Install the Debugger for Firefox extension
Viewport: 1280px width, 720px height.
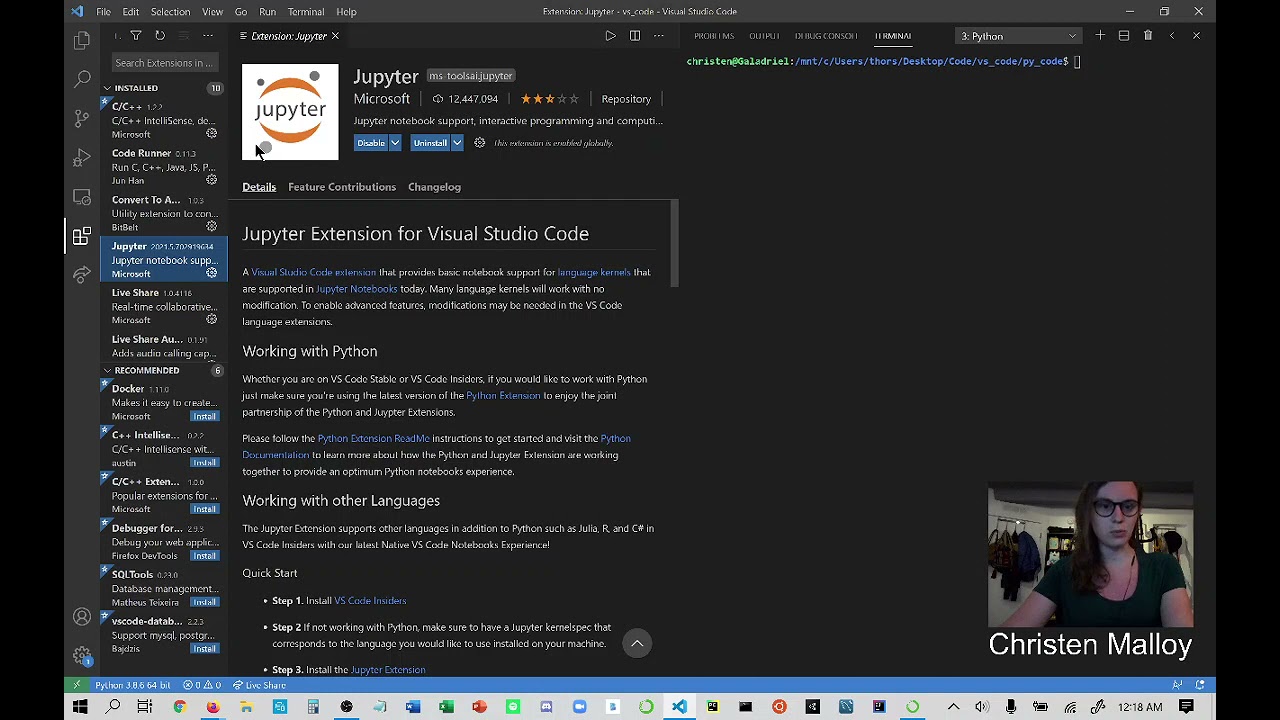click(204, 555)
